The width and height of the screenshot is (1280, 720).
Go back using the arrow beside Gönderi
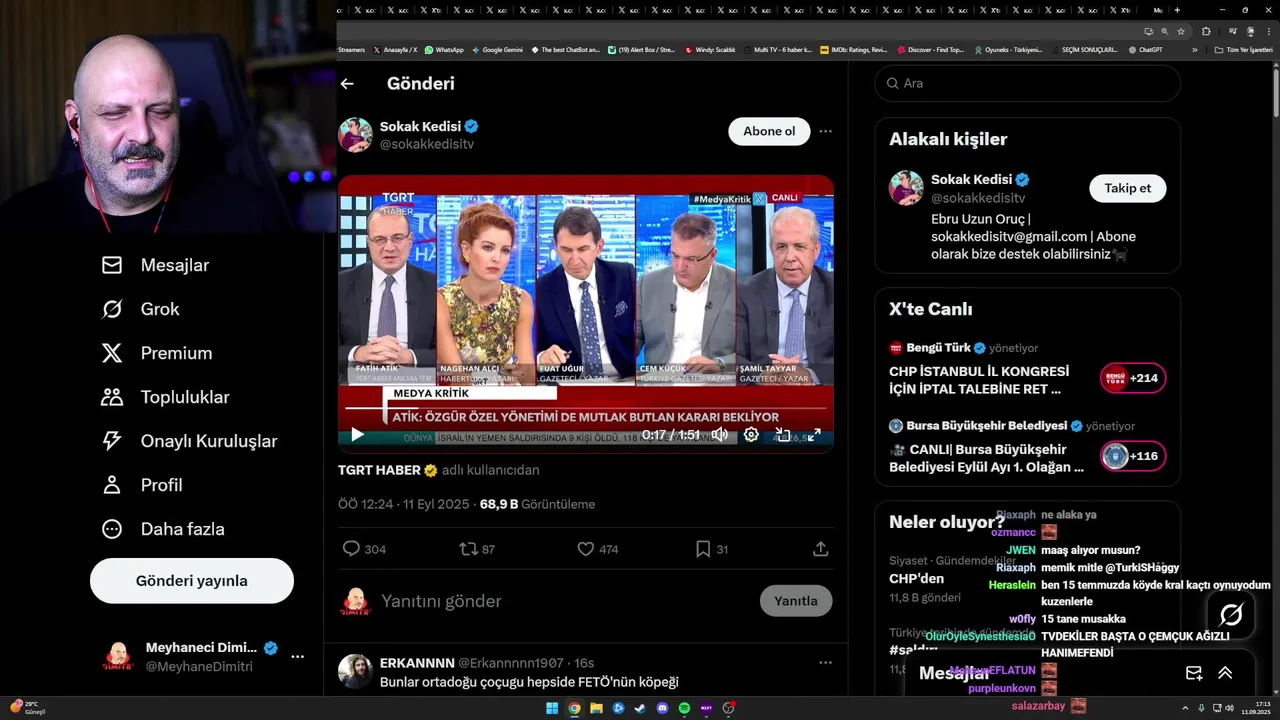click(x=347, y=84)
